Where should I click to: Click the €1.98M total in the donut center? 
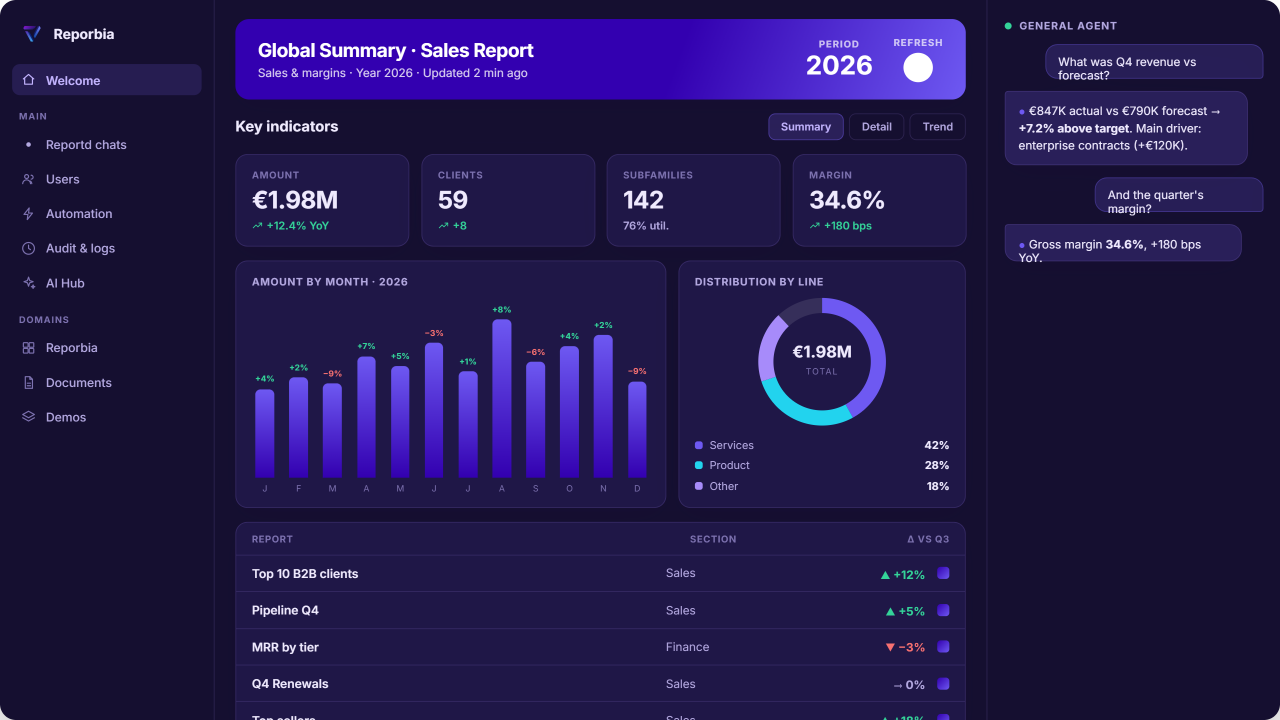tap(822, 352)
